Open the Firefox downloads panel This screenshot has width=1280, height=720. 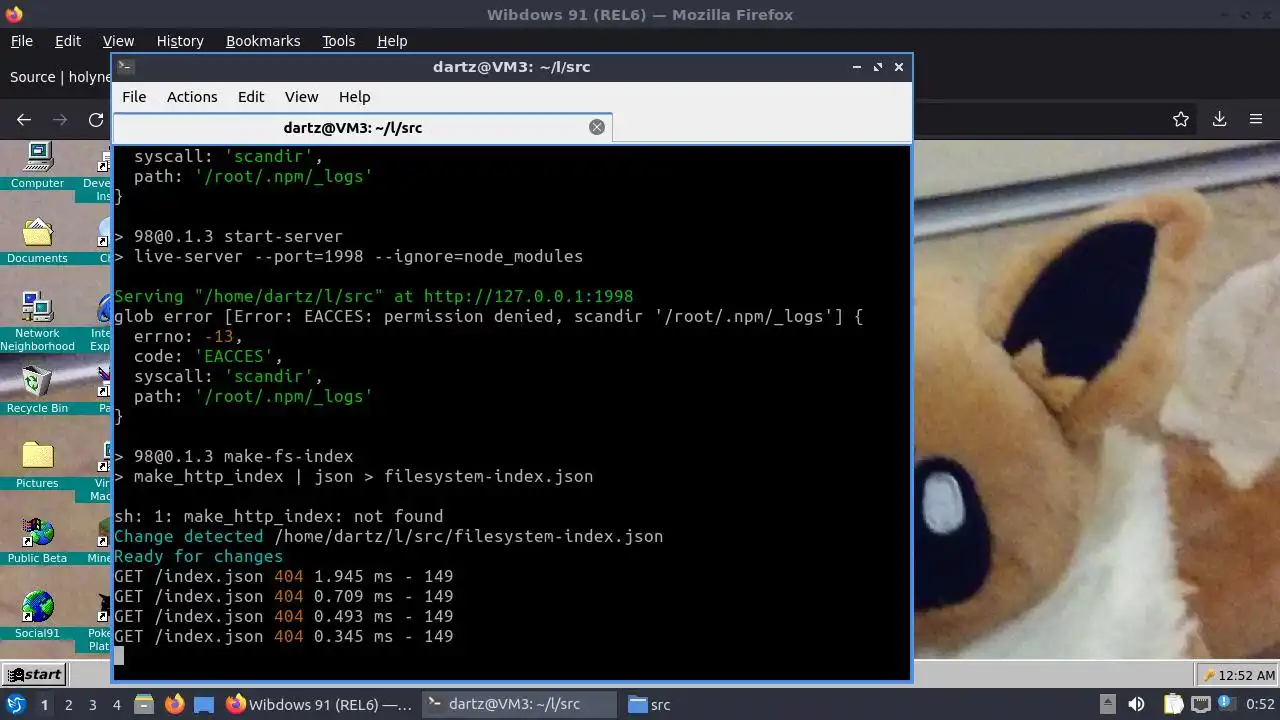1219,119
